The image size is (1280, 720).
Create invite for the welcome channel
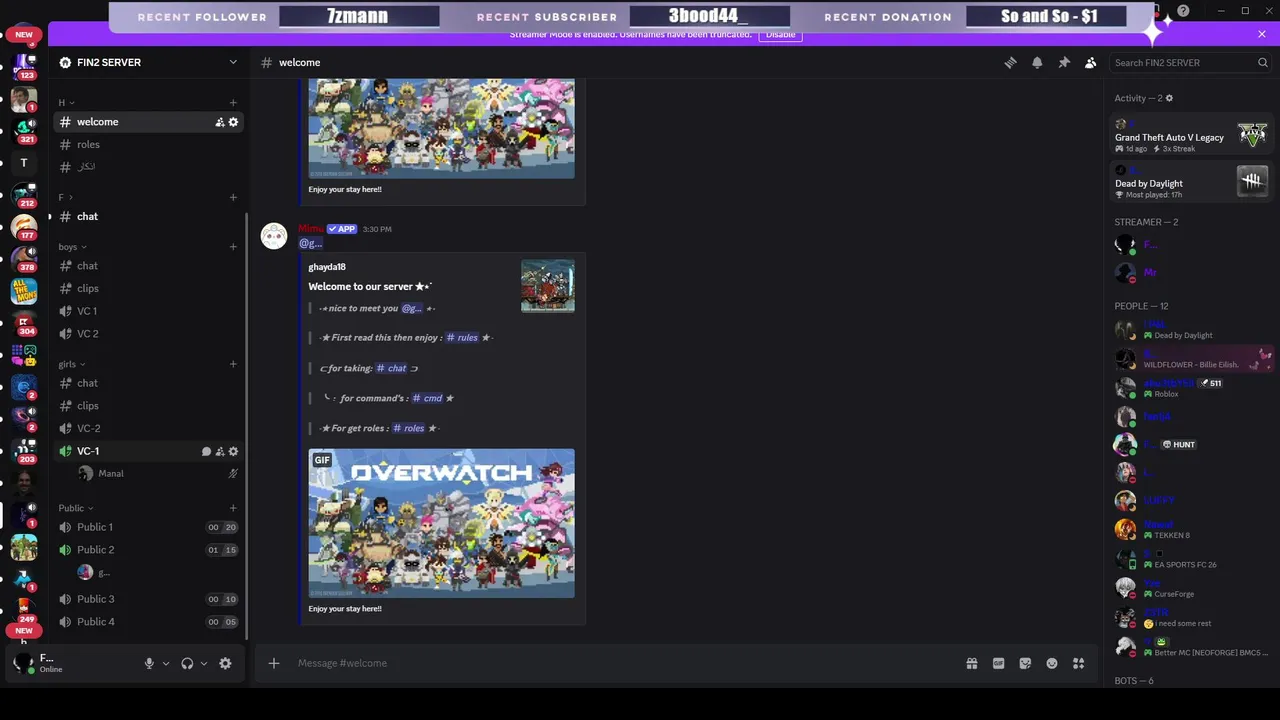tap(219, 122)
